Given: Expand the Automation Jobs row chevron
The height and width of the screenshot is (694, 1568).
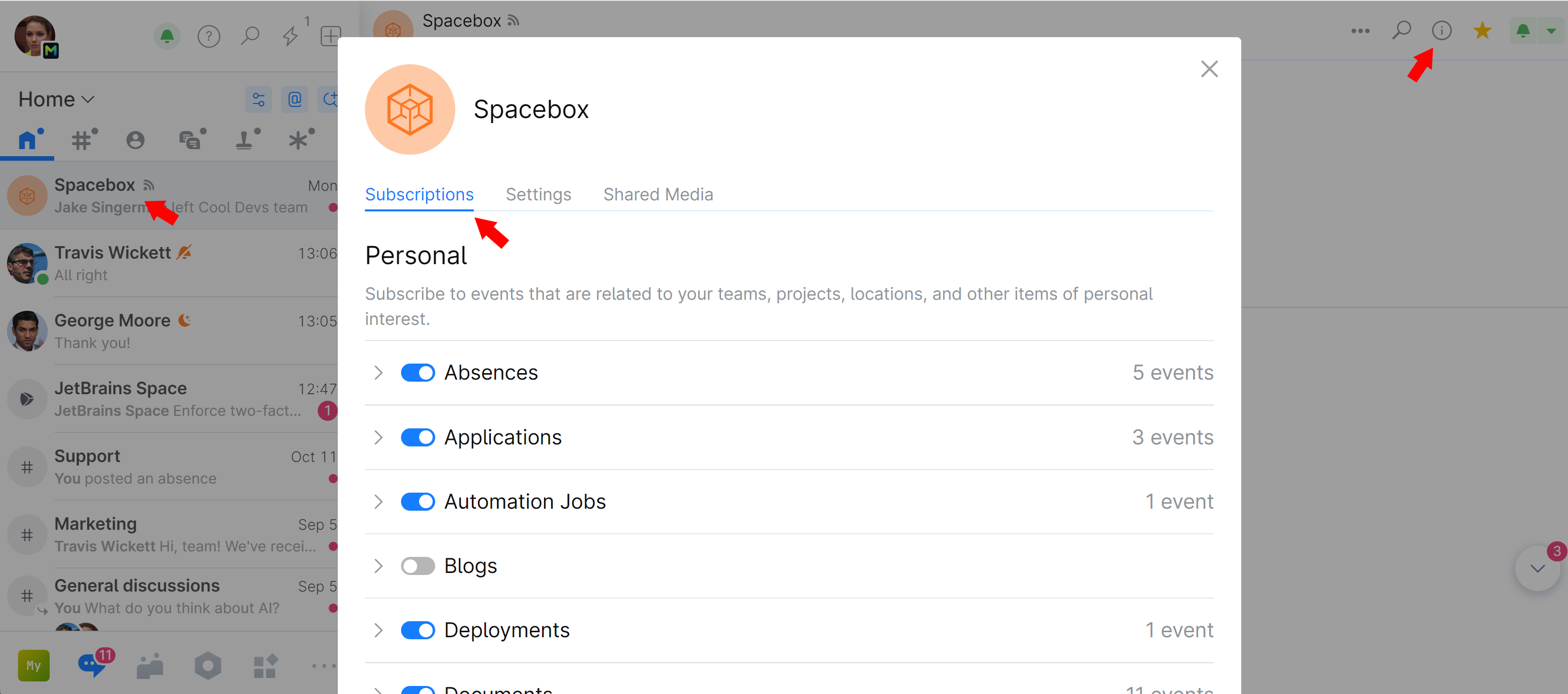Looking at the screenshot, I should click(x=378, y=502).
